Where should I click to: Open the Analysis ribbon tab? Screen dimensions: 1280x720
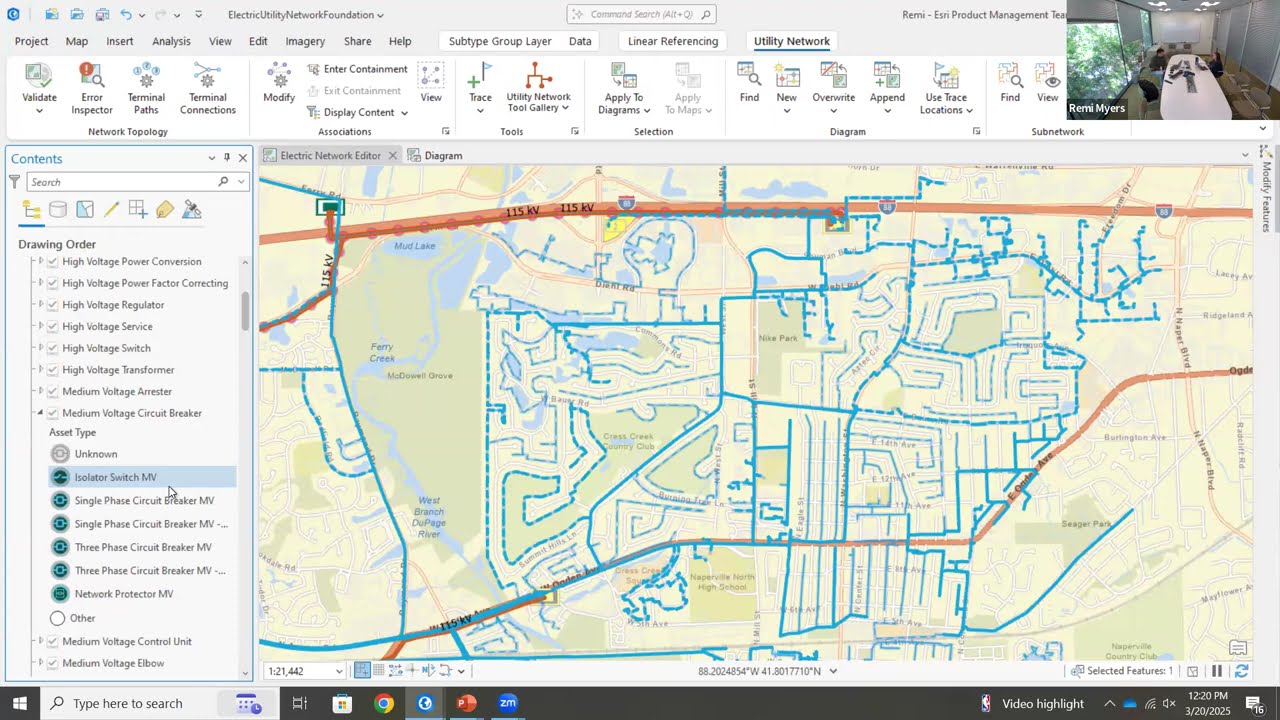pos(171,41)
